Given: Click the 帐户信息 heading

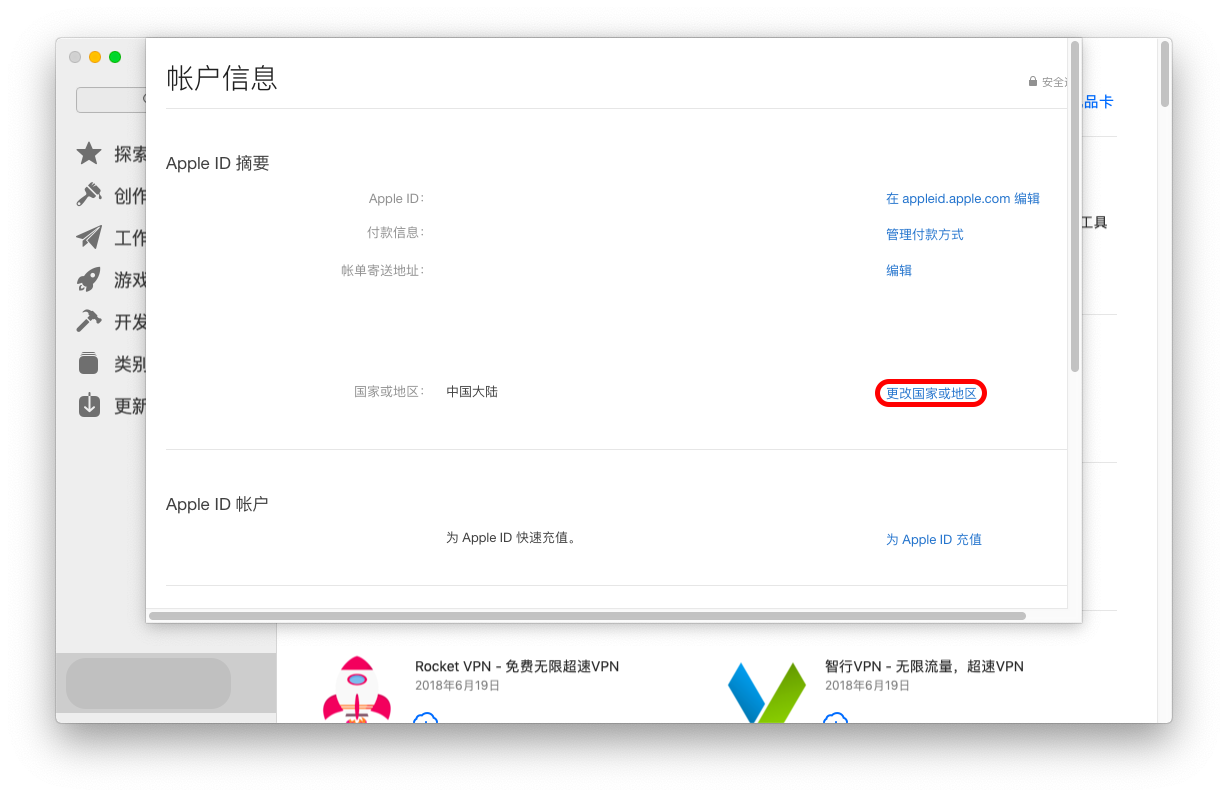Looking at the screenshot, I should [x=222, y=78].
